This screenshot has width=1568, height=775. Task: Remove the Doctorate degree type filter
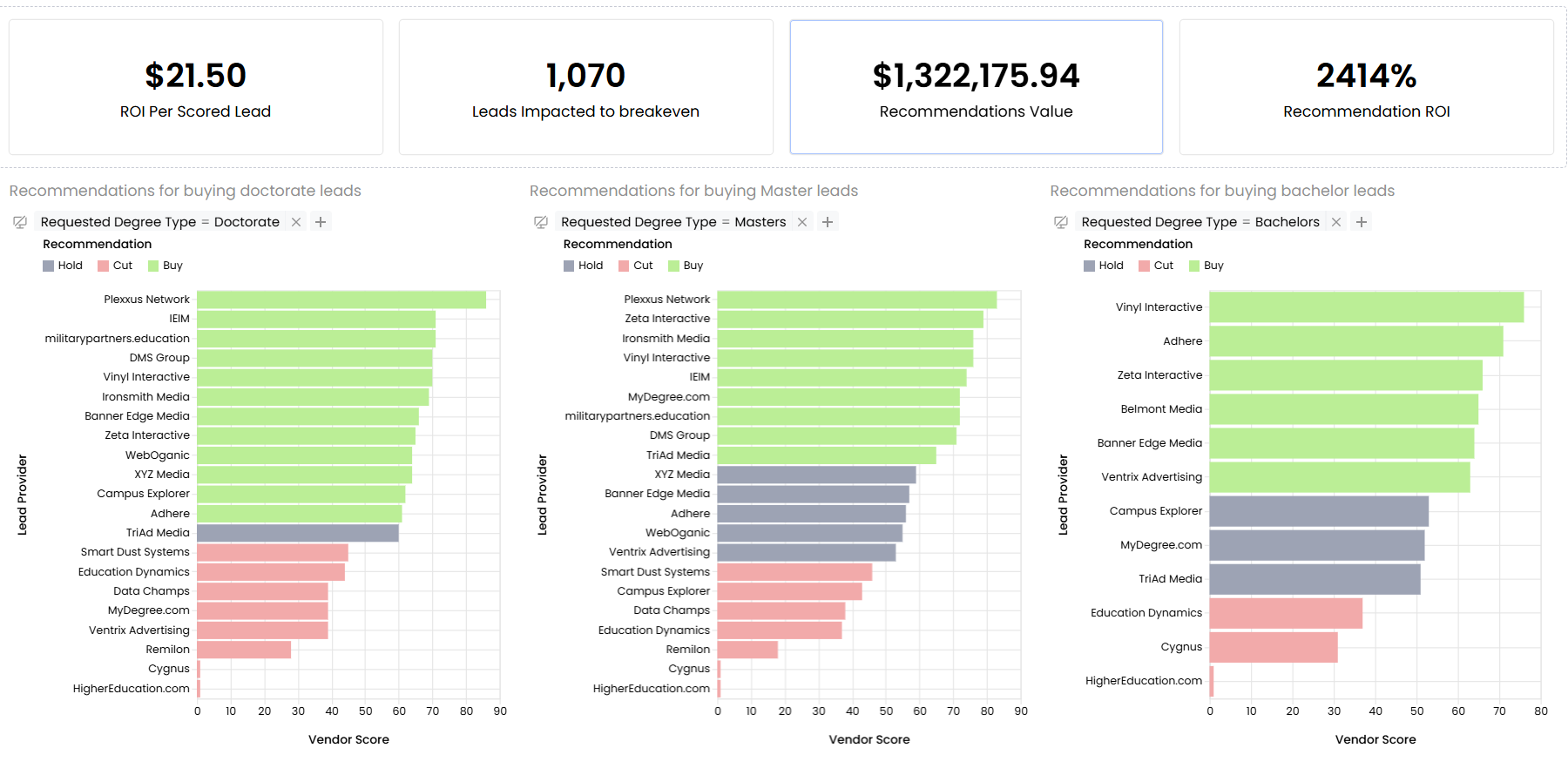pyautogui.click(x=296, y=222)
